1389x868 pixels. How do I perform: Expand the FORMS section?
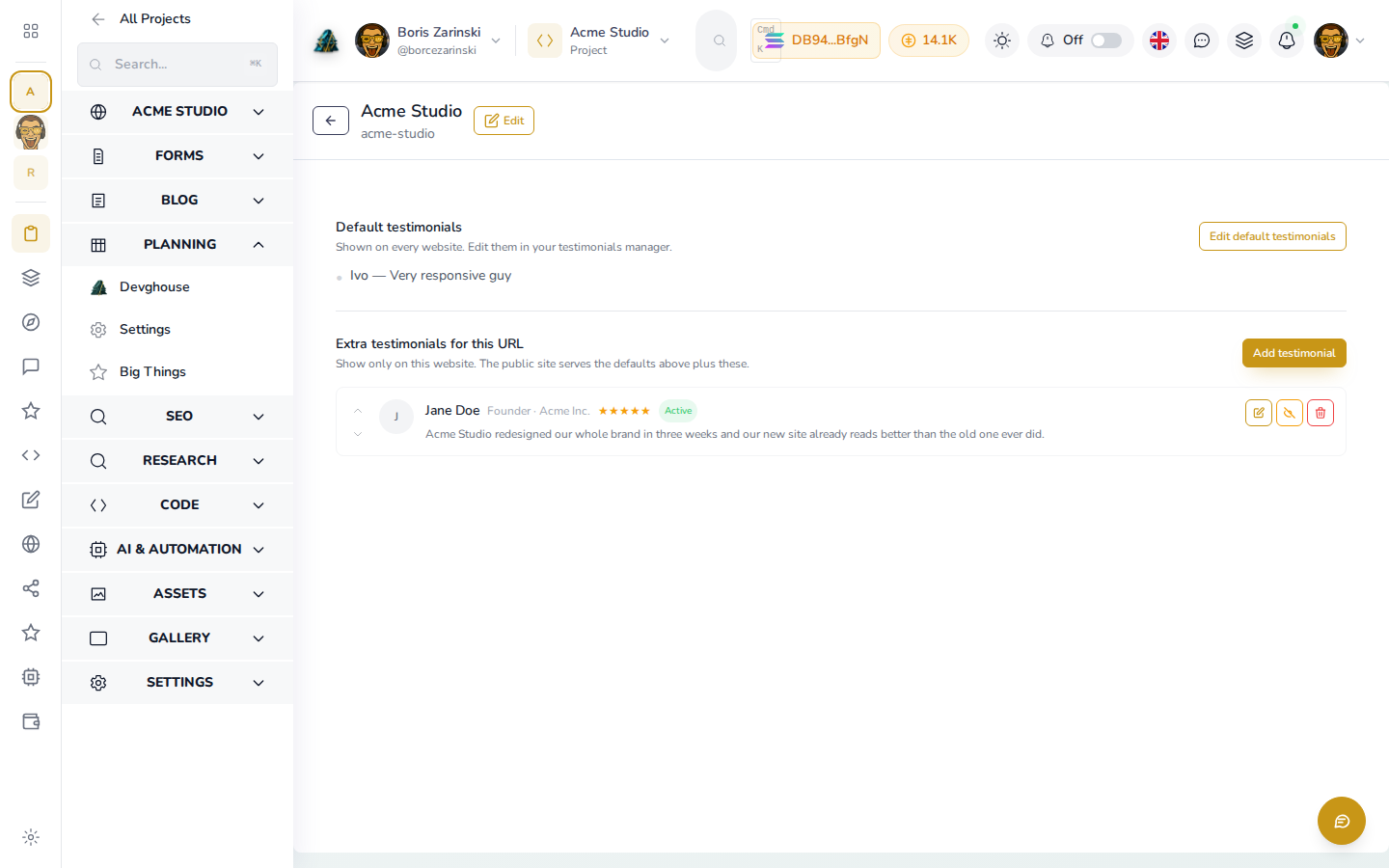click(177, 156)
